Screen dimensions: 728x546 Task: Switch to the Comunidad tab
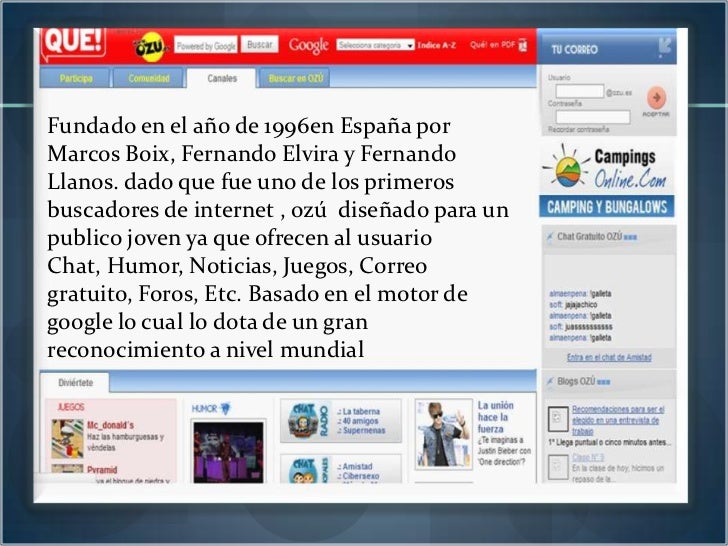(x=149, y=78)
